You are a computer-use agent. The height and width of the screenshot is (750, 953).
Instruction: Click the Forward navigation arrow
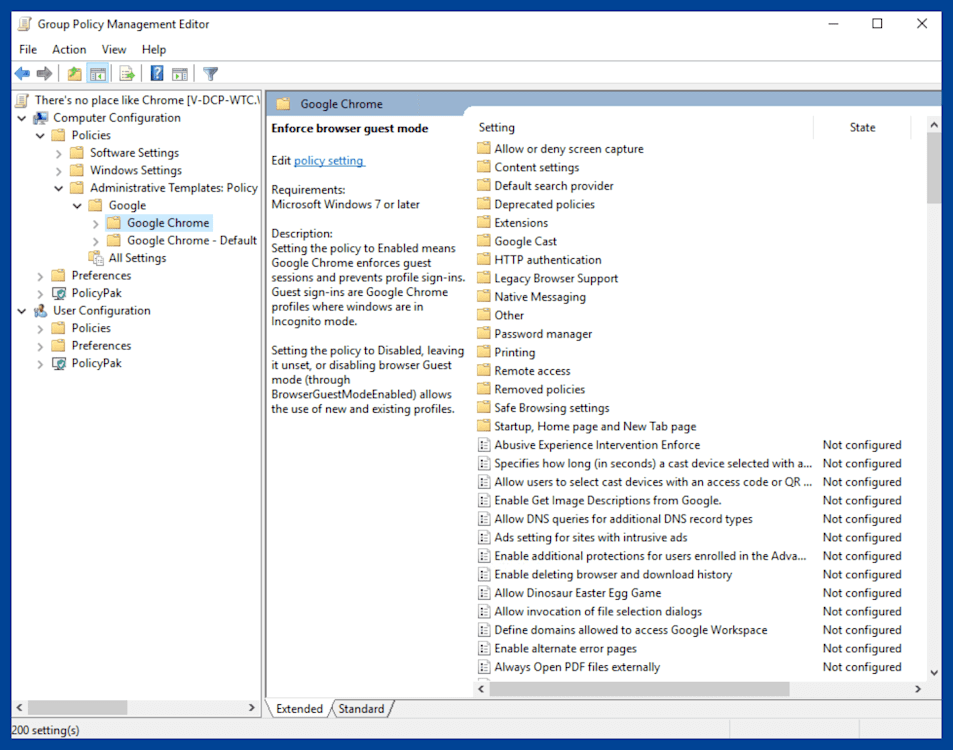click(x=44, y=72)
